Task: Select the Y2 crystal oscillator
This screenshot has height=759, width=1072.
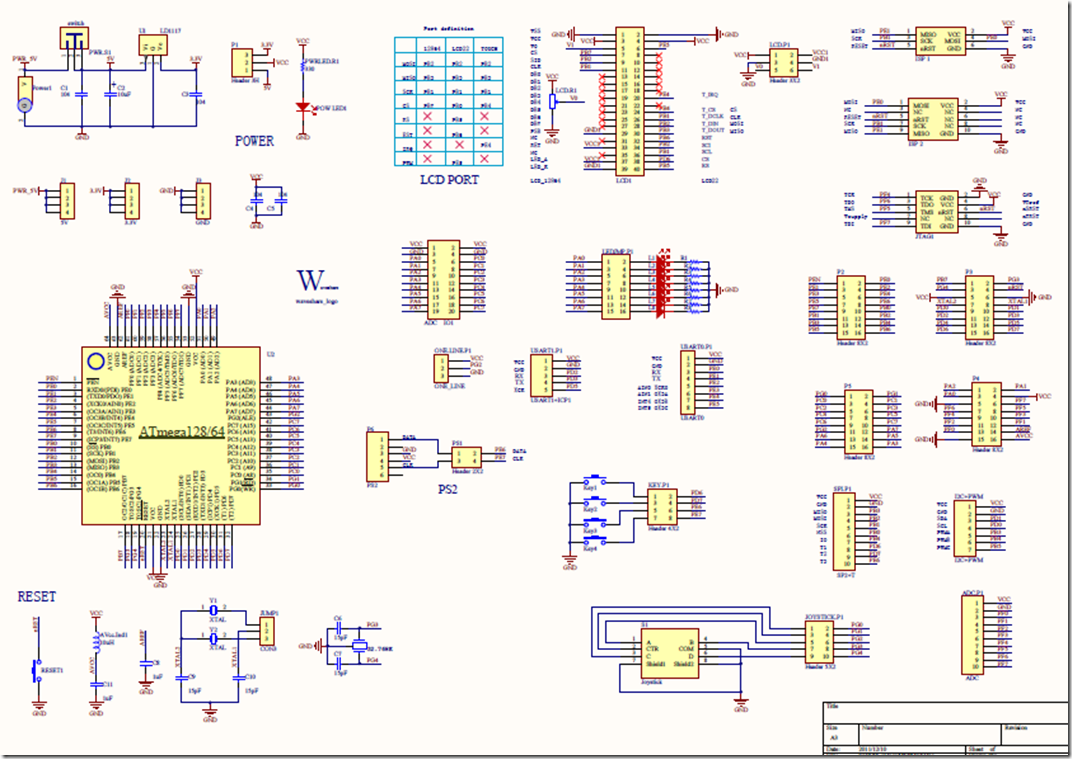Action: point(213,638)
